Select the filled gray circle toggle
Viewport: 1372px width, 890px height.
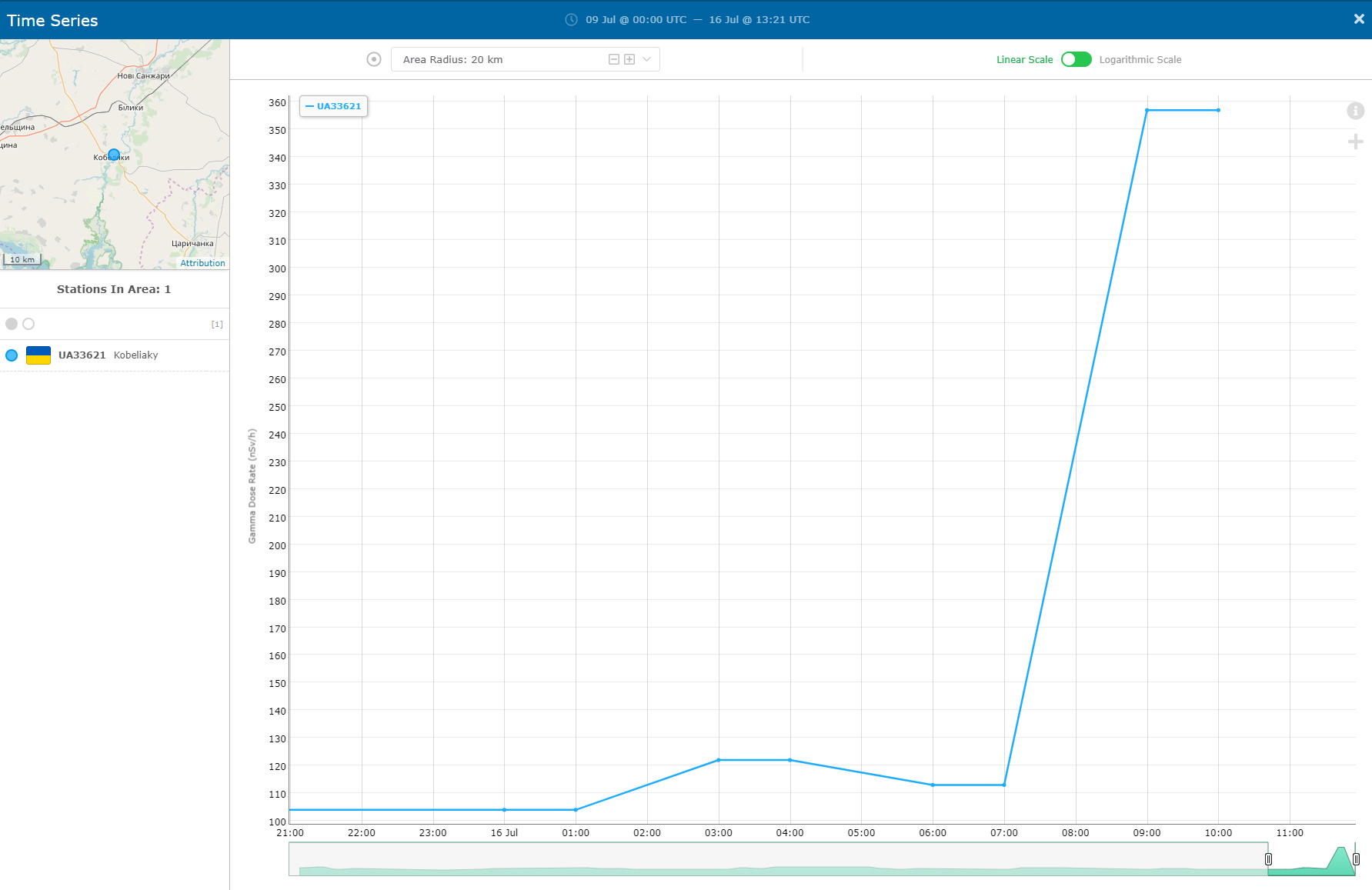[x=12, y=324]
